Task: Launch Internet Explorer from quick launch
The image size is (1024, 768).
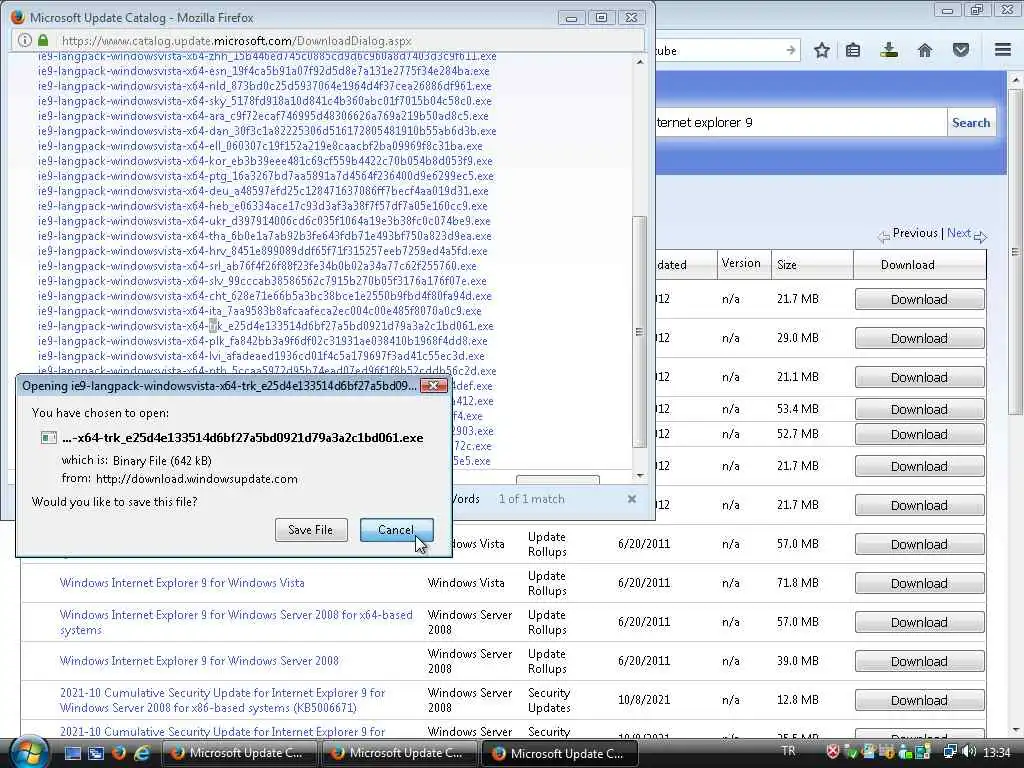Action: click(x=141, y=753)
